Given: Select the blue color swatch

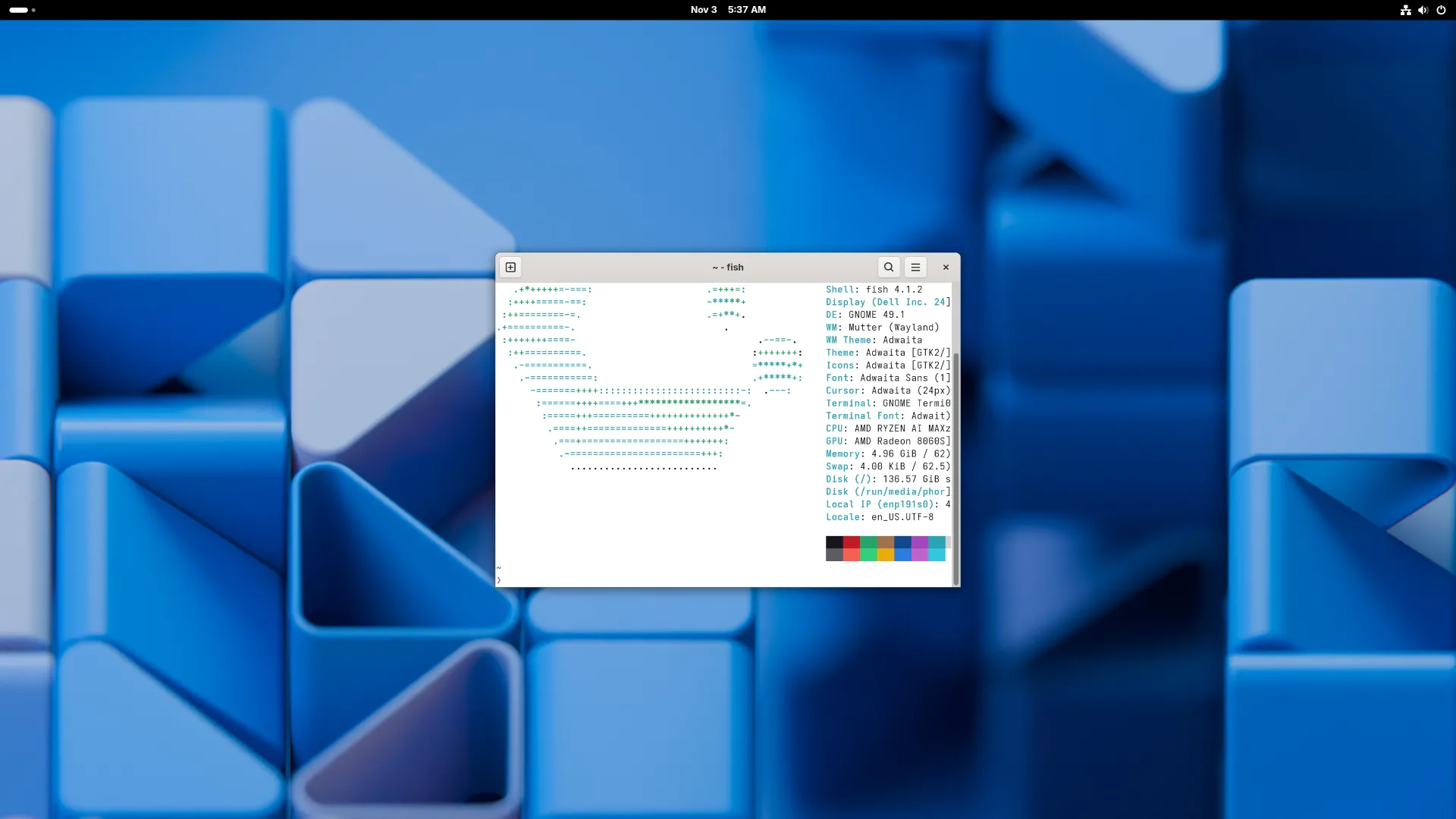Looking at the screenshot, I should tap(901, 543).
